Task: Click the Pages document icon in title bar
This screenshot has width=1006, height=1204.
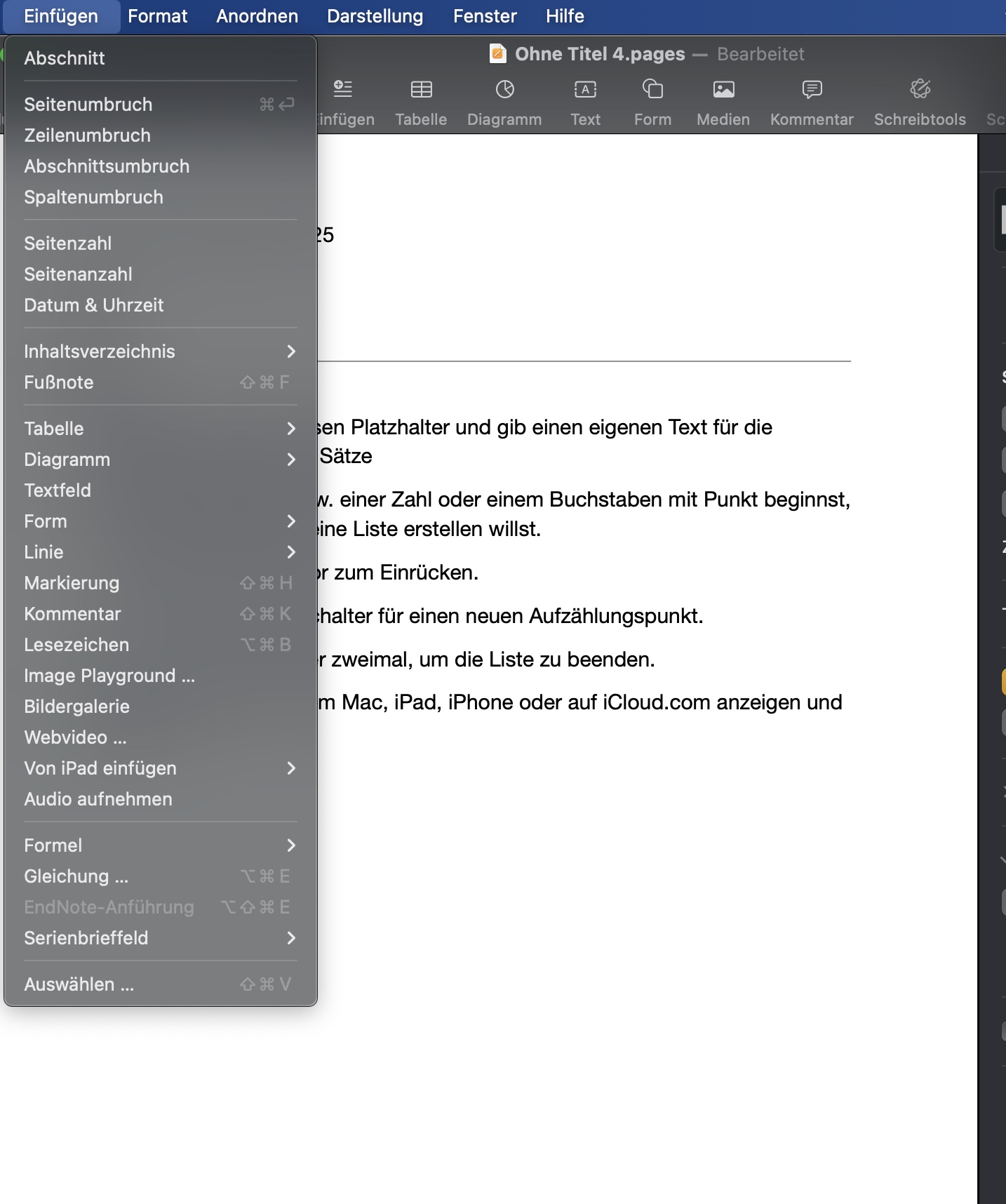Action: [x=497, y=53]
